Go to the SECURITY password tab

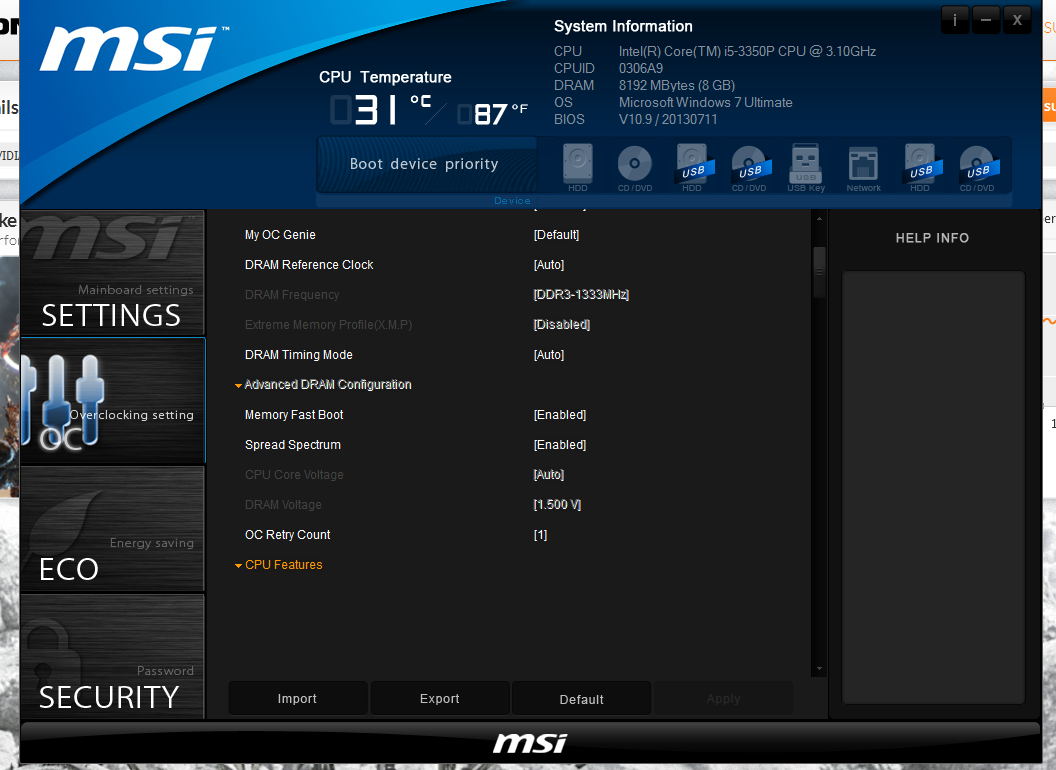point(112,657)
